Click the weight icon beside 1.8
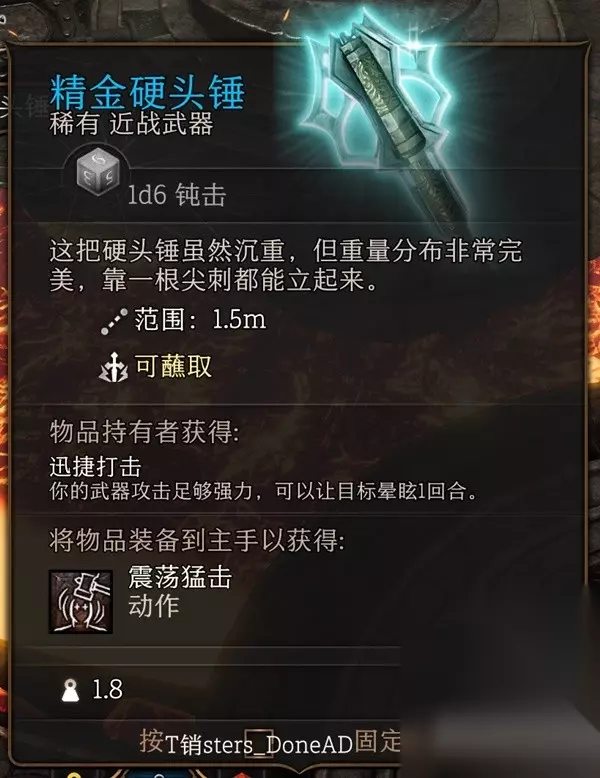600x778 pixels. 70,690
